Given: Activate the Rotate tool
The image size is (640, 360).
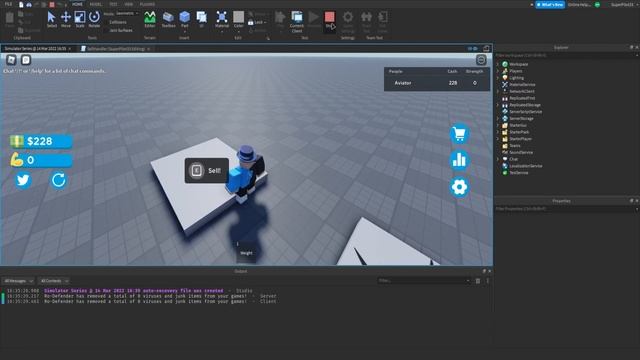Looking at the screenshot, I should (x=94, y=20).
